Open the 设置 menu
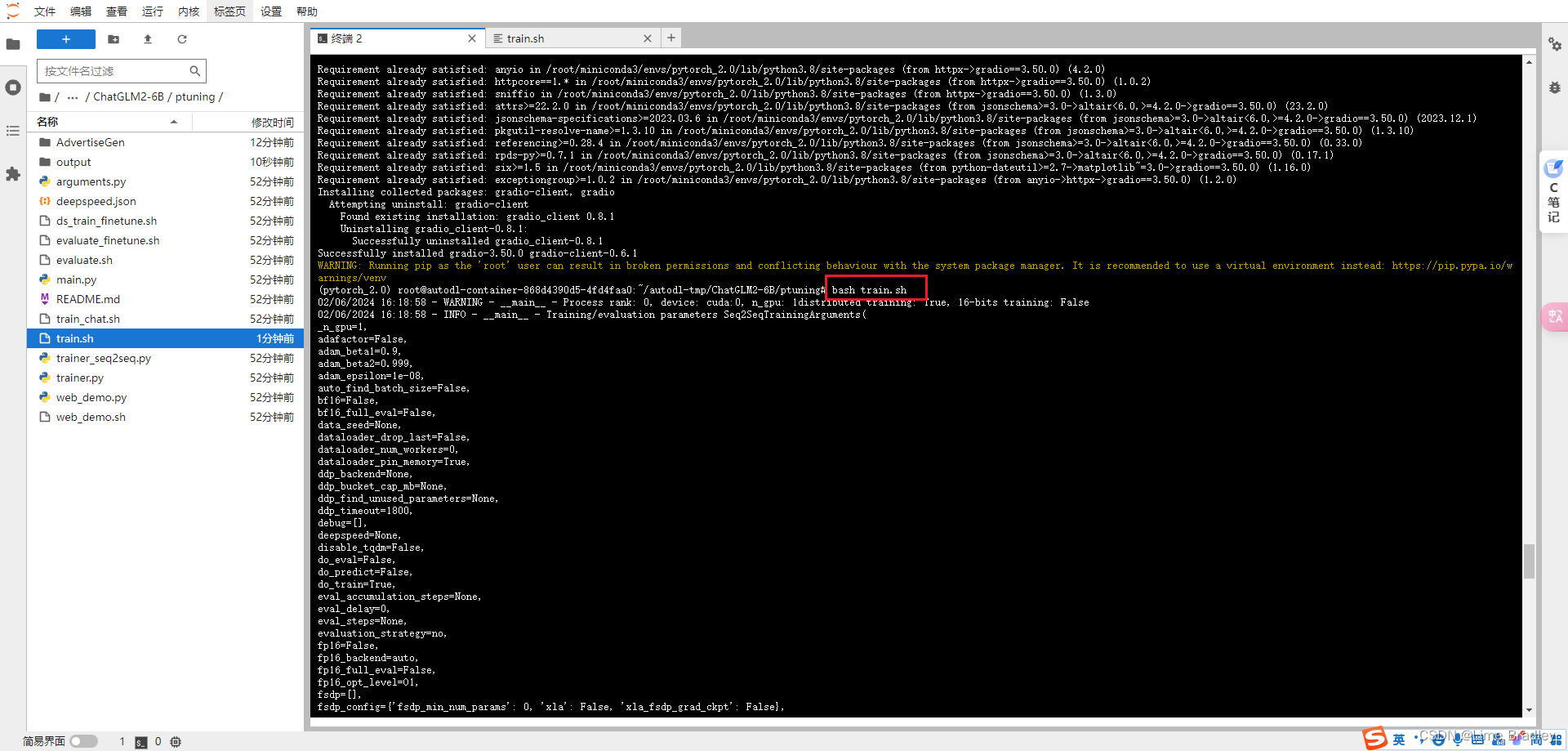This screenshot has width=1568, height=751. tap(271, 11)
